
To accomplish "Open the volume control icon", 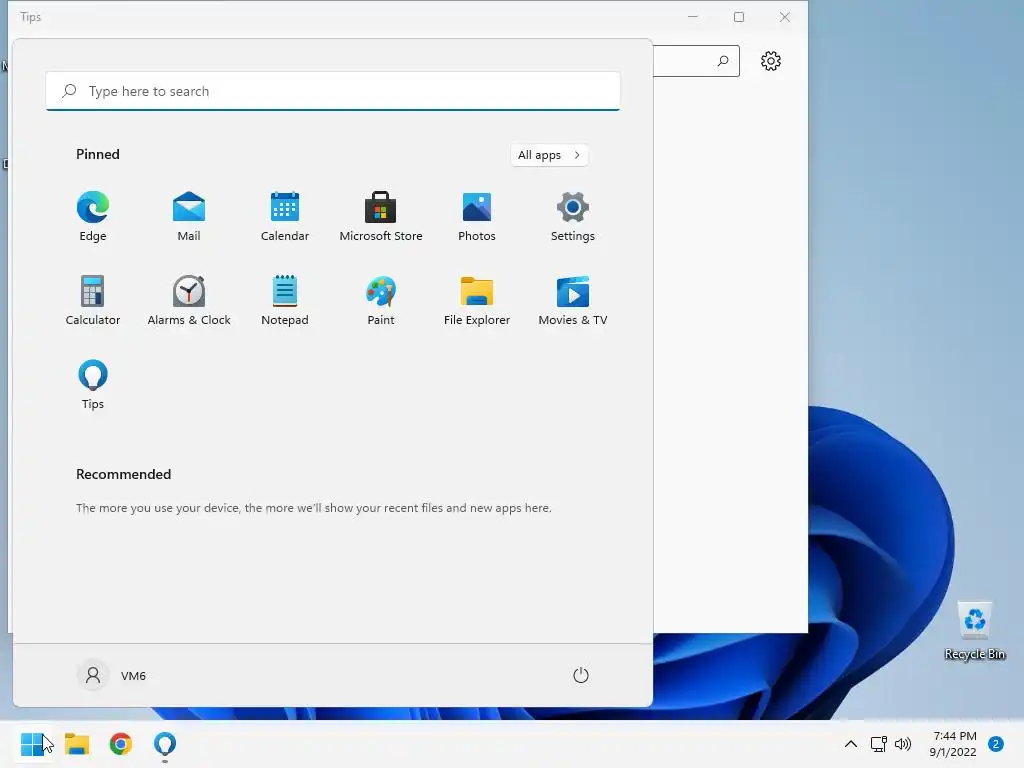I will 903,744.
